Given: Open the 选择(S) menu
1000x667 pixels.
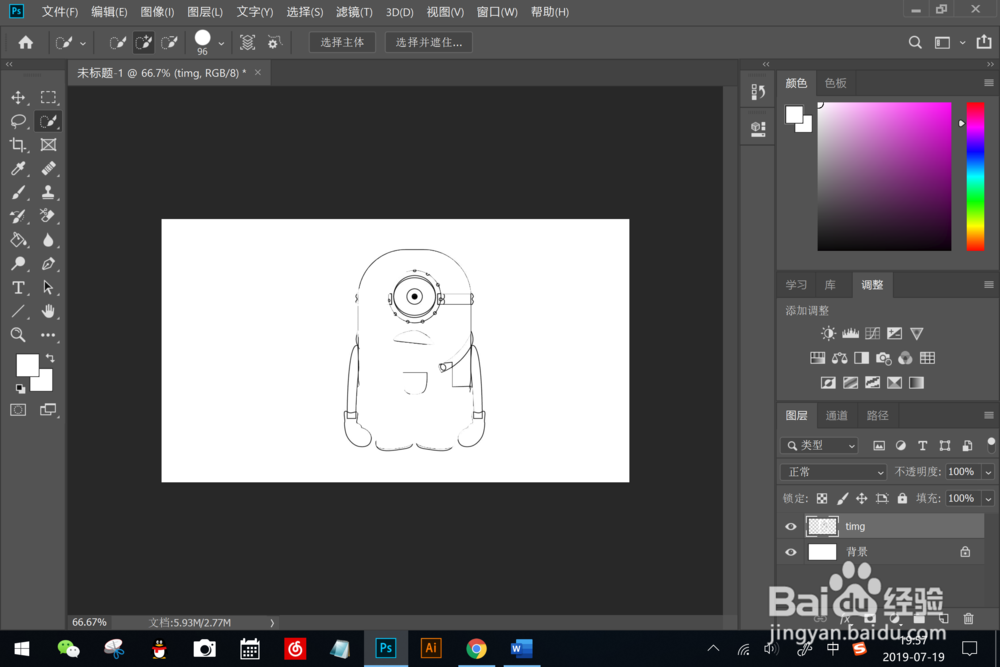Looking at the screenshot, I should (304, 12).
